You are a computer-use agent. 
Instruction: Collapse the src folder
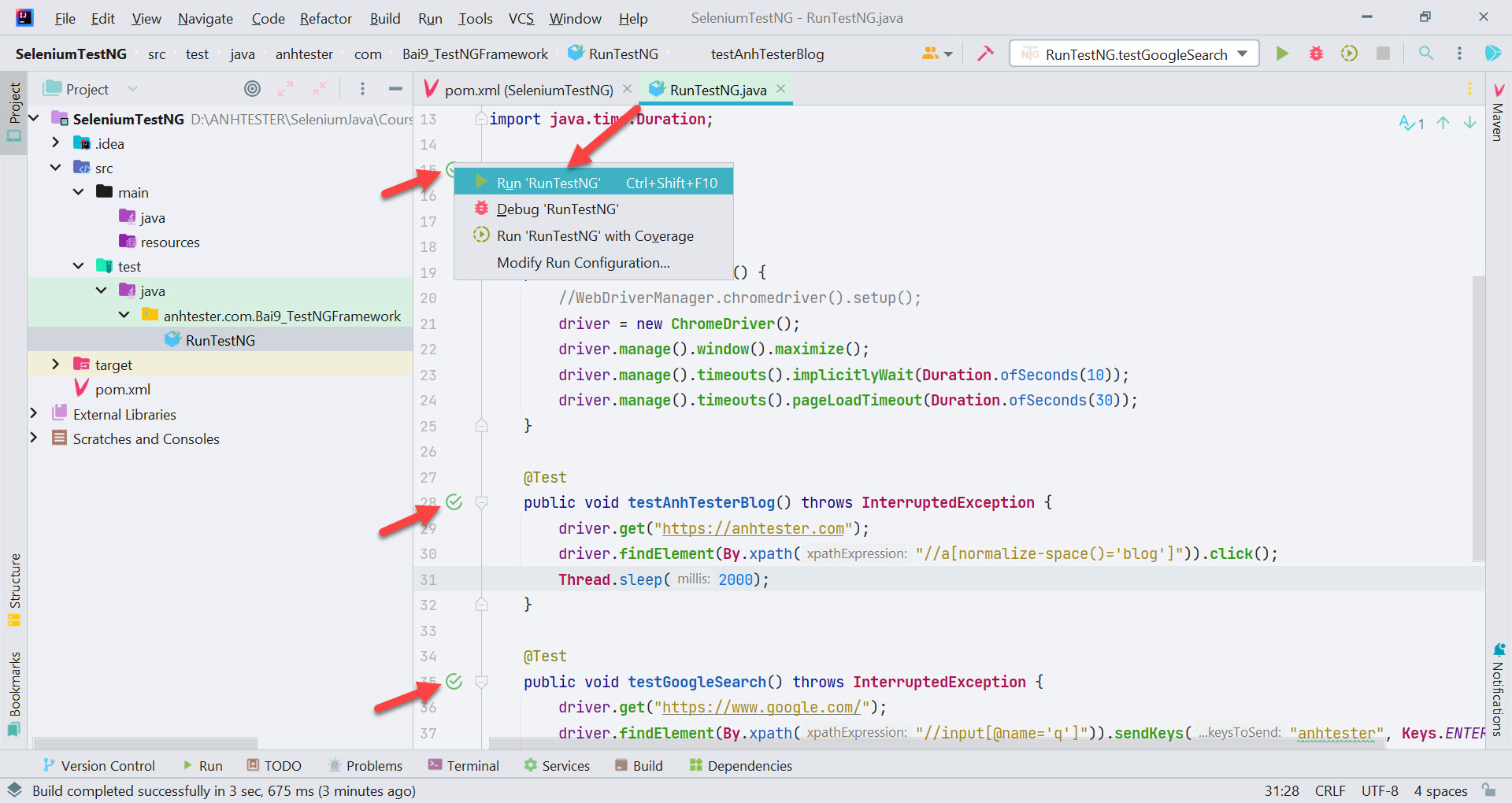pyautogui.click(x=55, y=168)
